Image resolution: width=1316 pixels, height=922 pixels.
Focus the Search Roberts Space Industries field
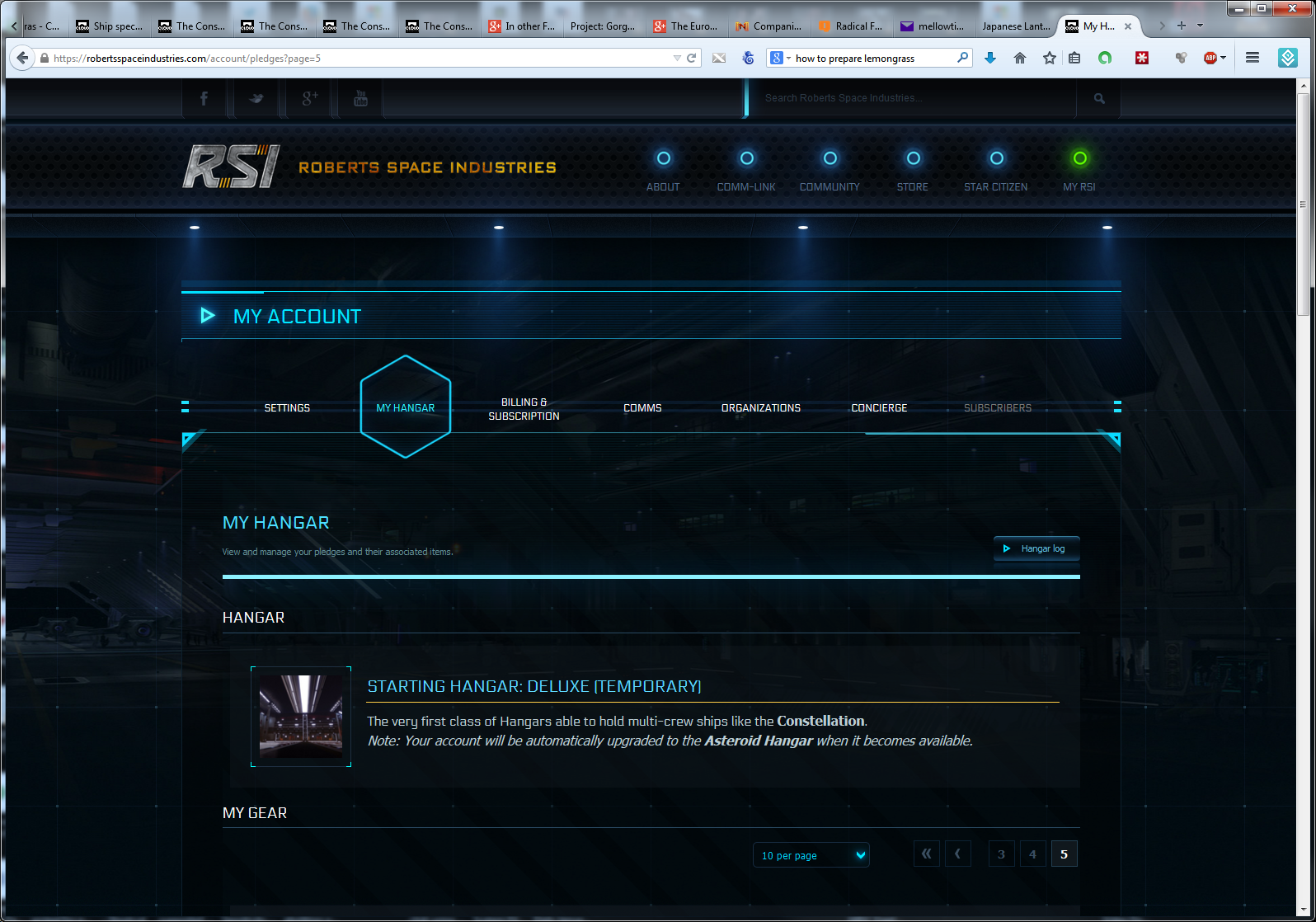coord(911,98)
